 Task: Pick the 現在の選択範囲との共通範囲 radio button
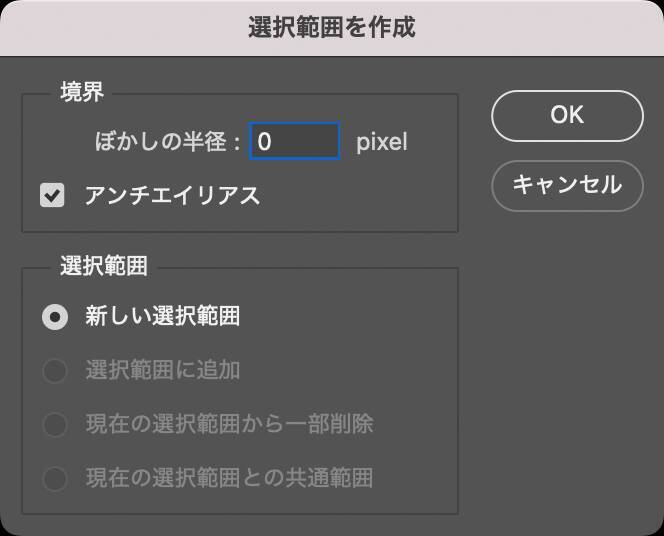click(x=54, y=478)
